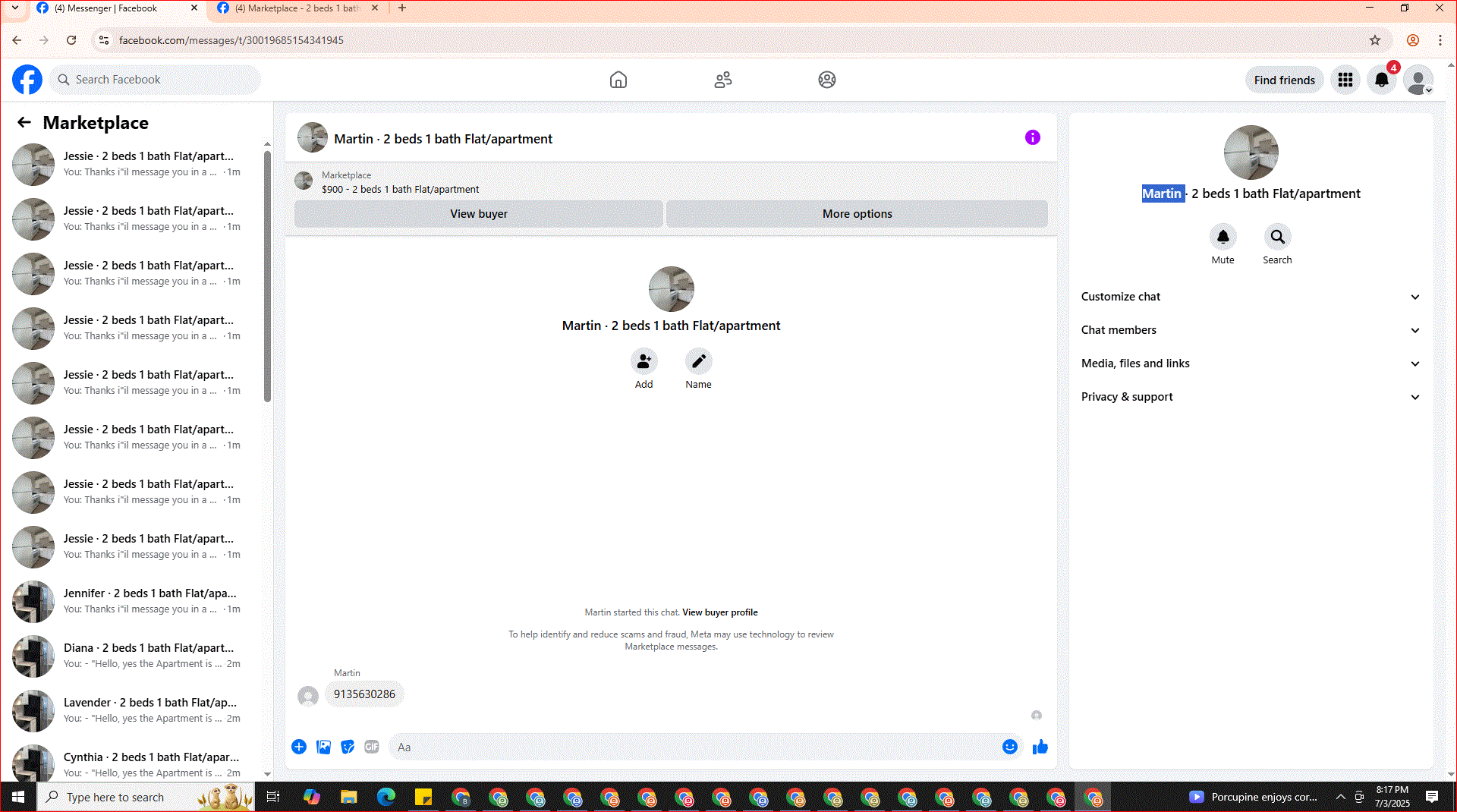Image resolution: width=1457 pixels, height=812 pixels.
Task: Open the account profile avatar menu
Action: [1418, 80]
